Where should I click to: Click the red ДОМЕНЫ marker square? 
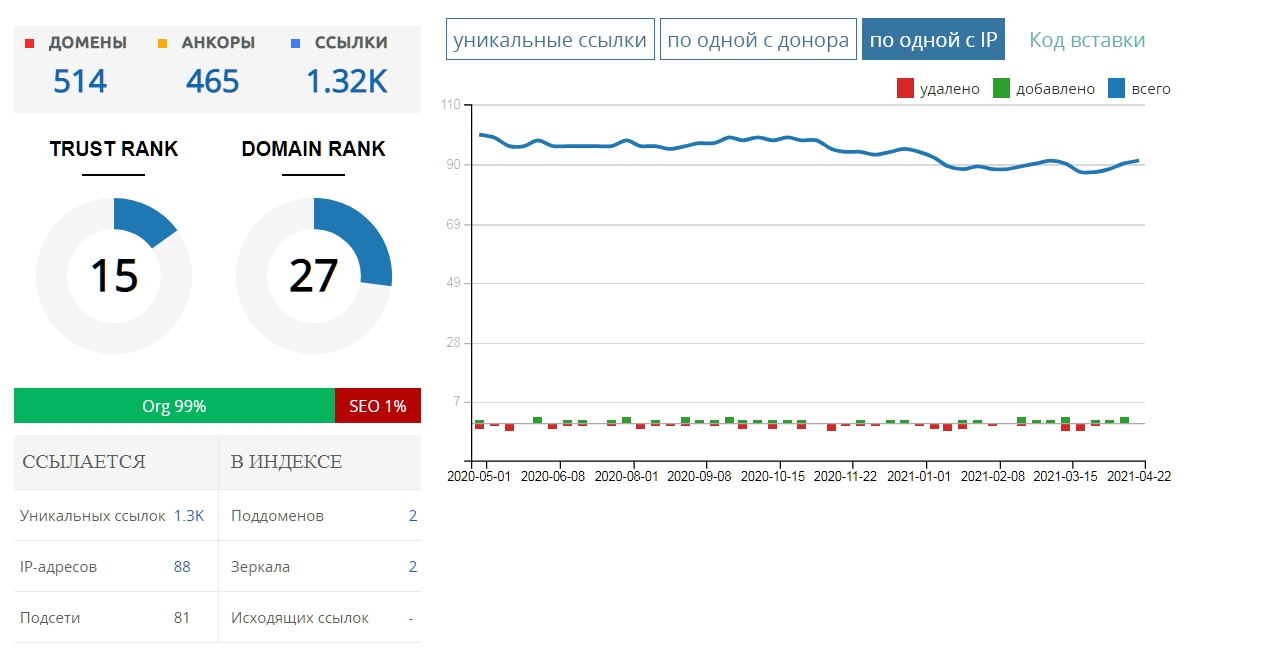coord(29,43)
